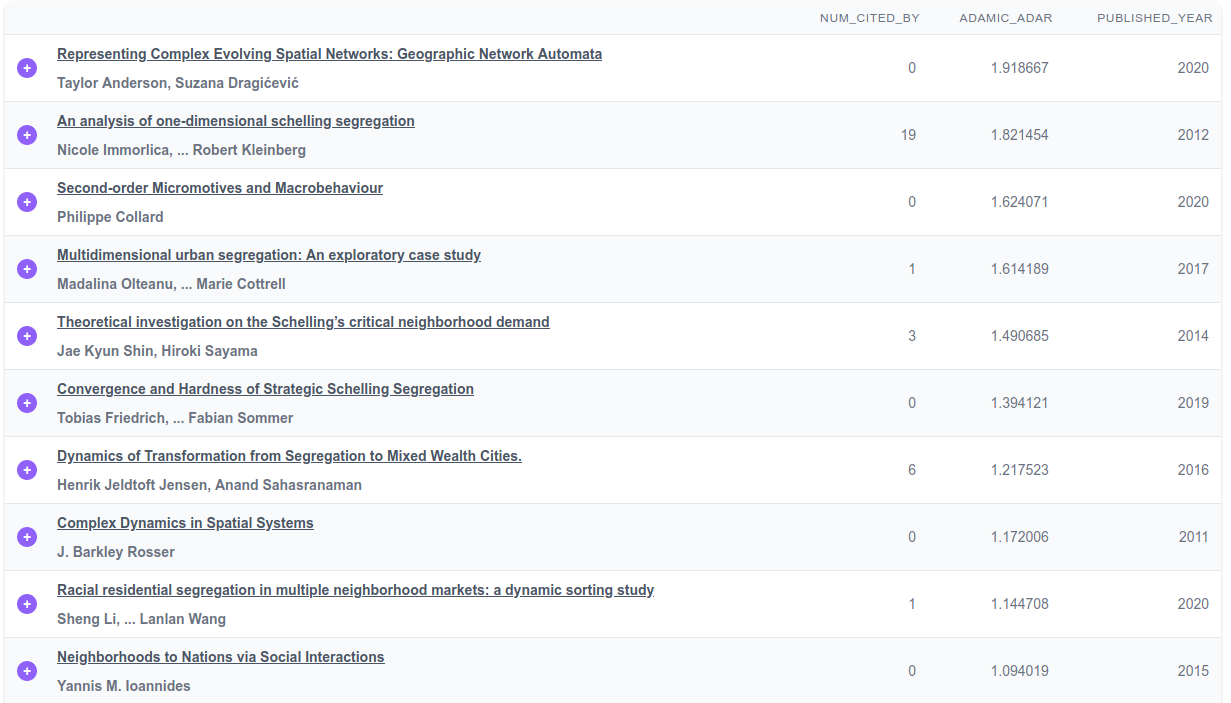Click plus icon for Mixed Wealth Cities paper

pos(27,470)
